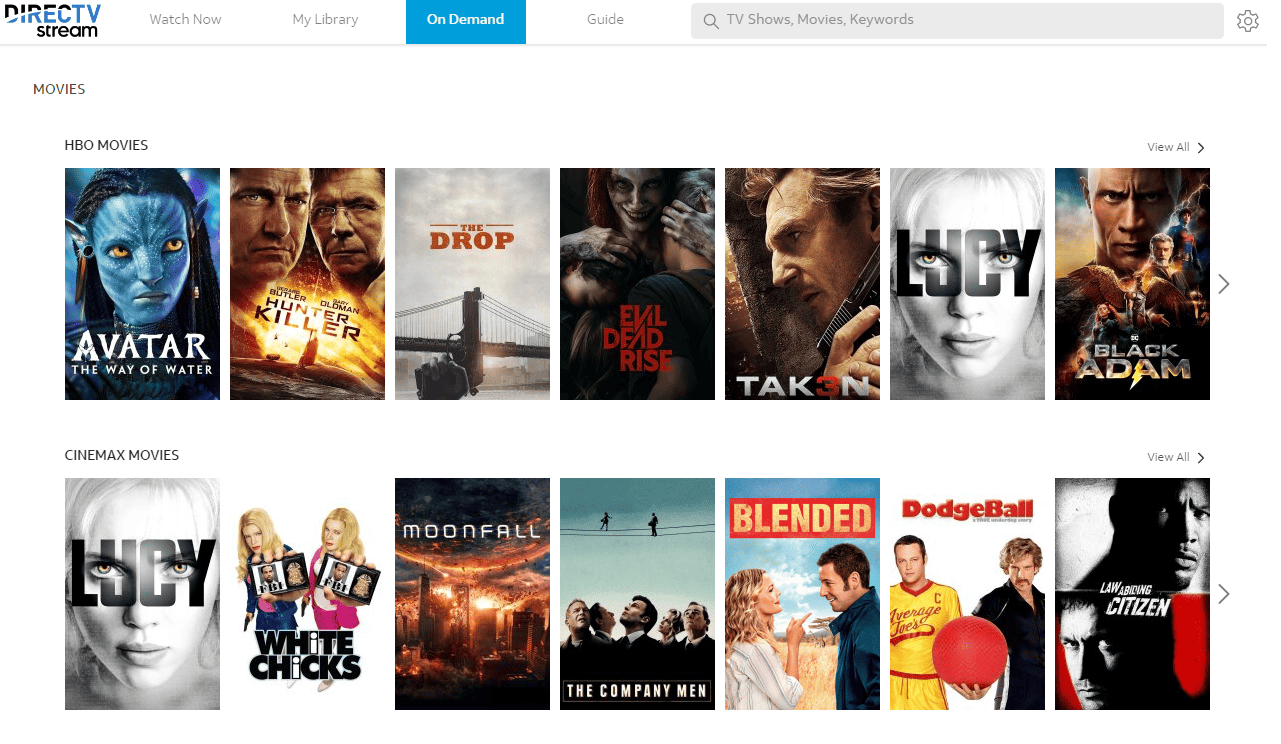Open the Watch Now section
1281x744 pixels.
[185, 19]
